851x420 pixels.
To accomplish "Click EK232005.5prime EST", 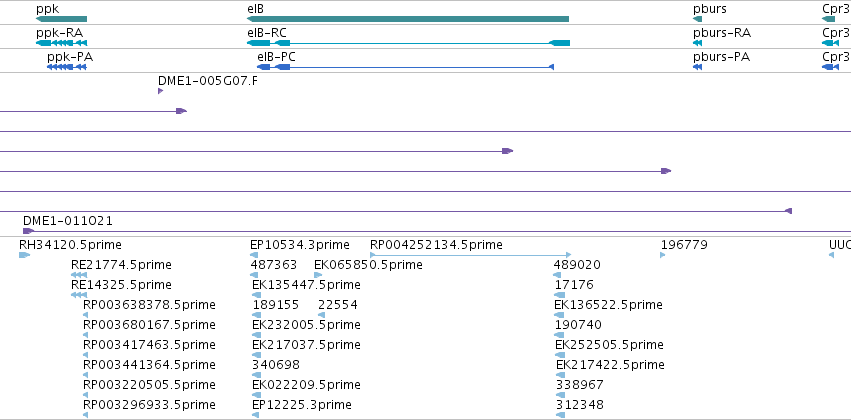I will coord(306,325).
